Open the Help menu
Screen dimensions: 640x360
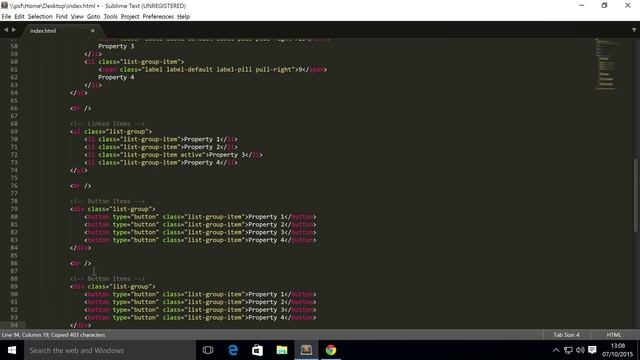tap(183, 17)
